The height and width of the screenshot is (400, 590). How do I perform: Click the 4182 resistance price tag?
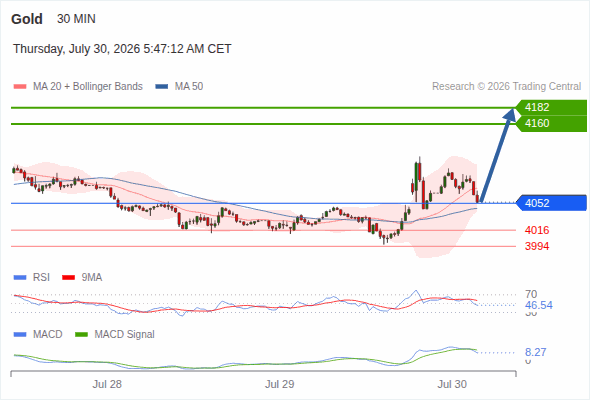(551, 107)
